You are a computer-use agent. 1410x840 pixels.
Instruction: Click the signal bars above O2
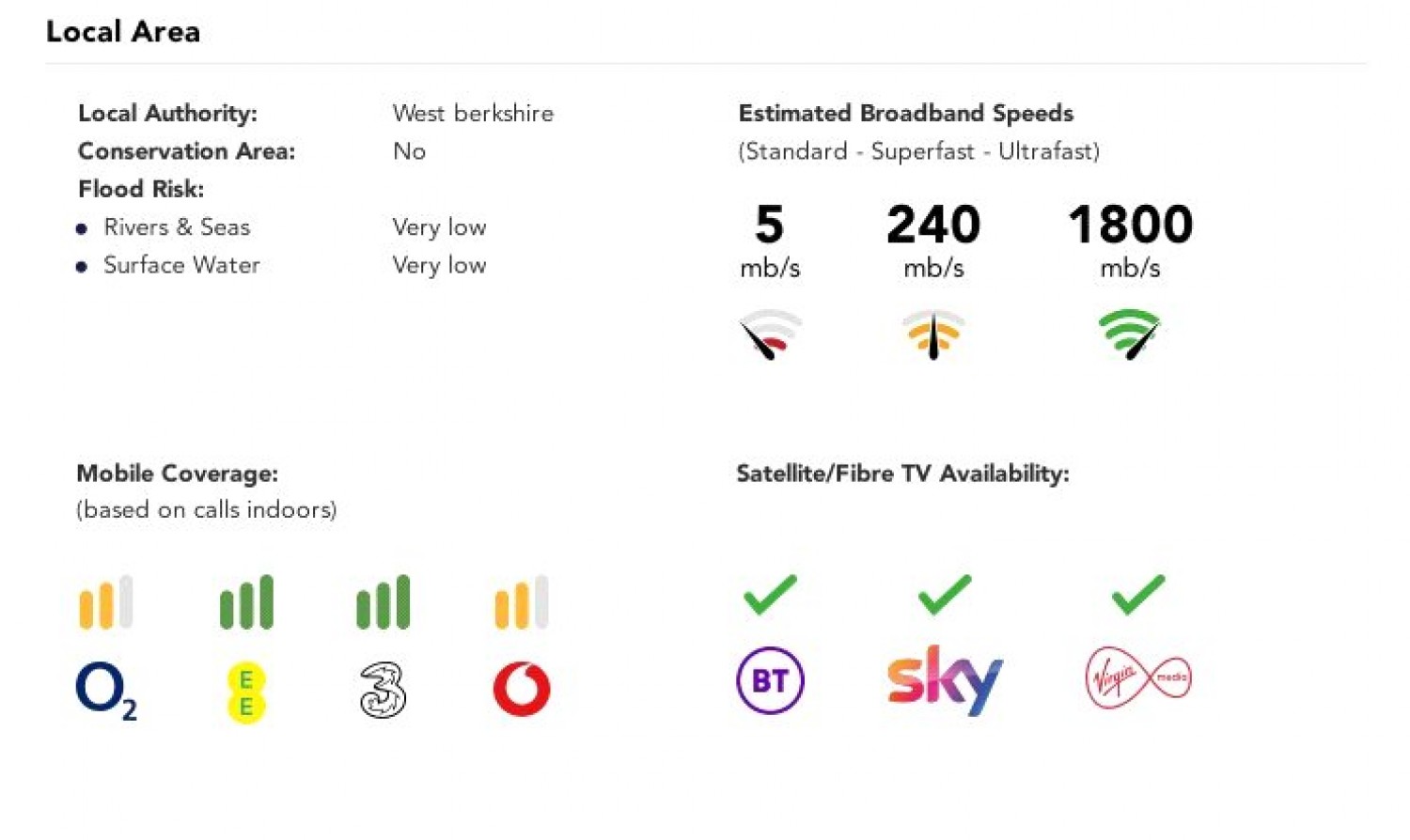point(106,602)
